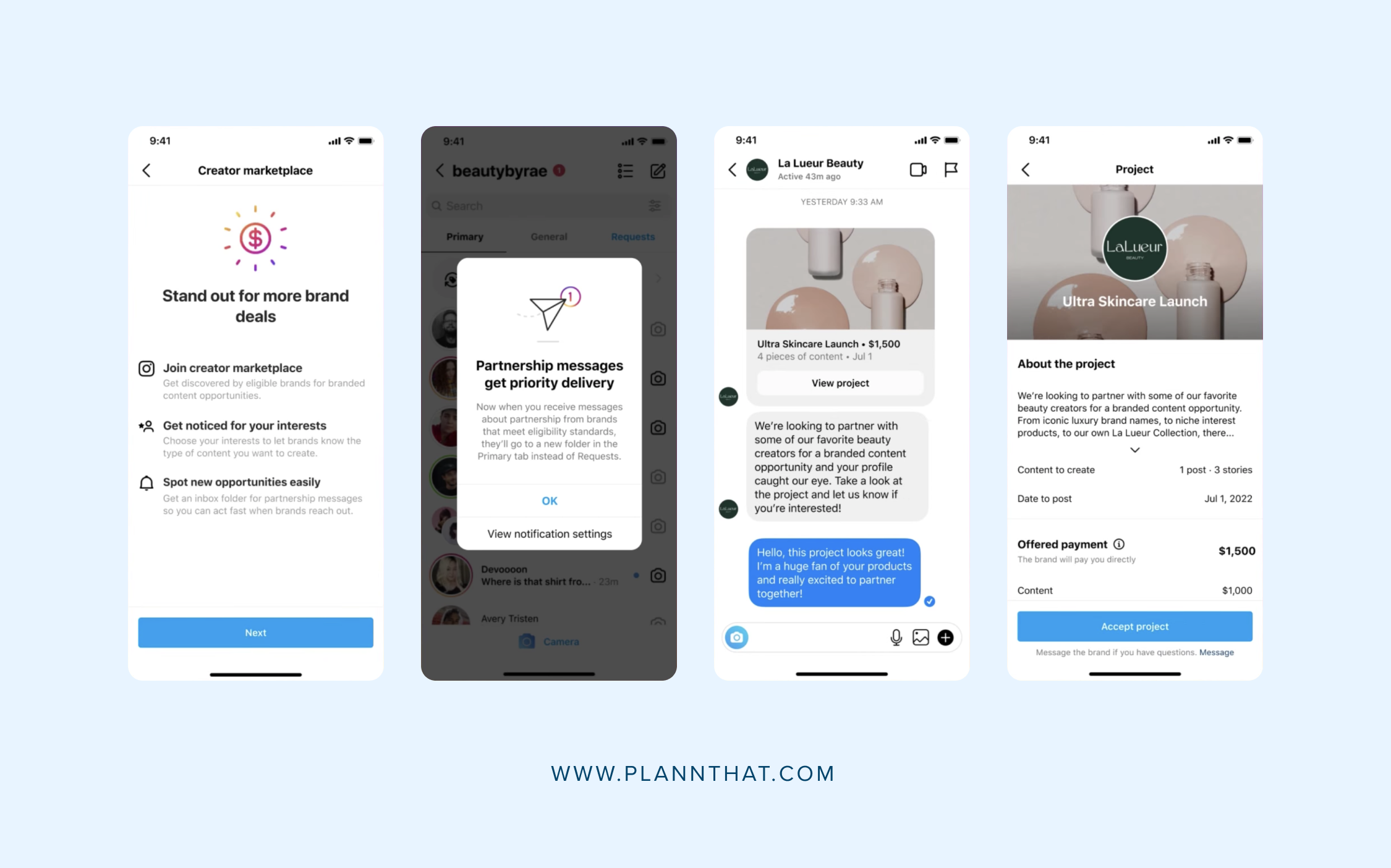Select the Requests tab in beautybyrae inbox
The image size is (1391, 868).
635,237
